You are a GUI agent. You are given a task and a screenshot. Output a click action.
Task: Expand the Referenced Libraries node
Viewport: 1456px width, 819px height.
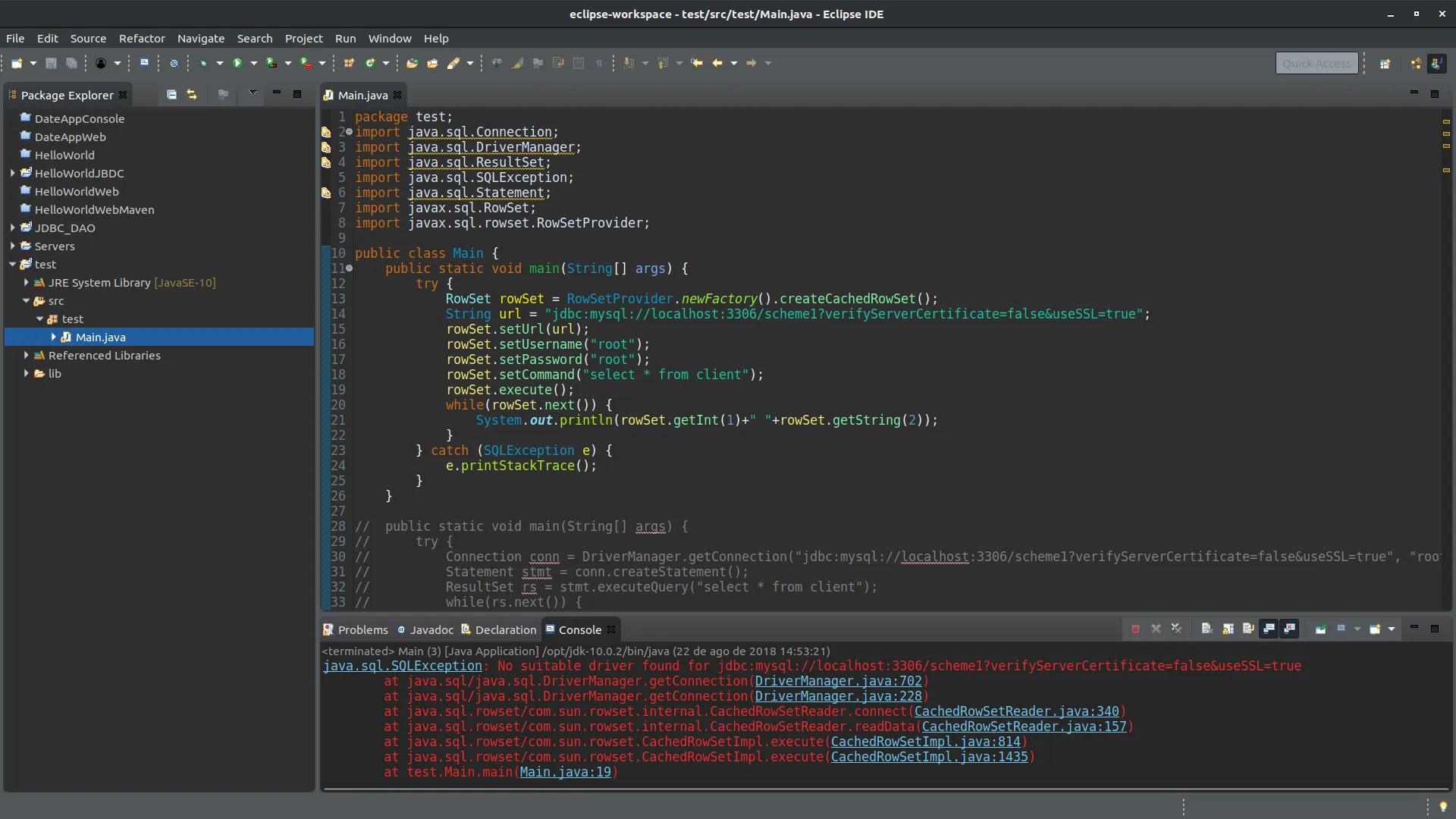pos(27,355)
